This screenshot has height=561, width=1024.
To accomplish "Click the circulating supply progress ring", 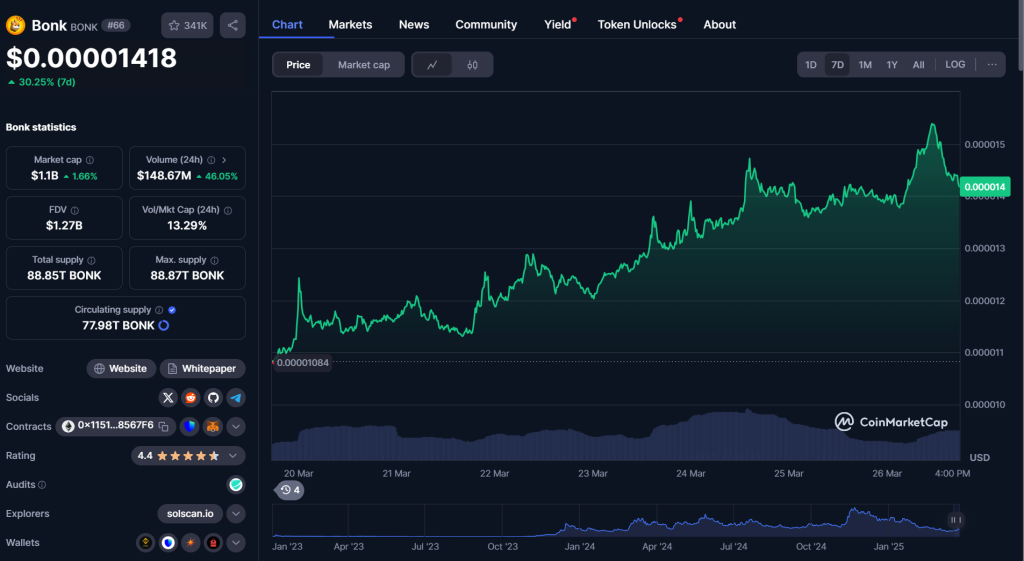I will pyautogui.click(x=164, y=325).
